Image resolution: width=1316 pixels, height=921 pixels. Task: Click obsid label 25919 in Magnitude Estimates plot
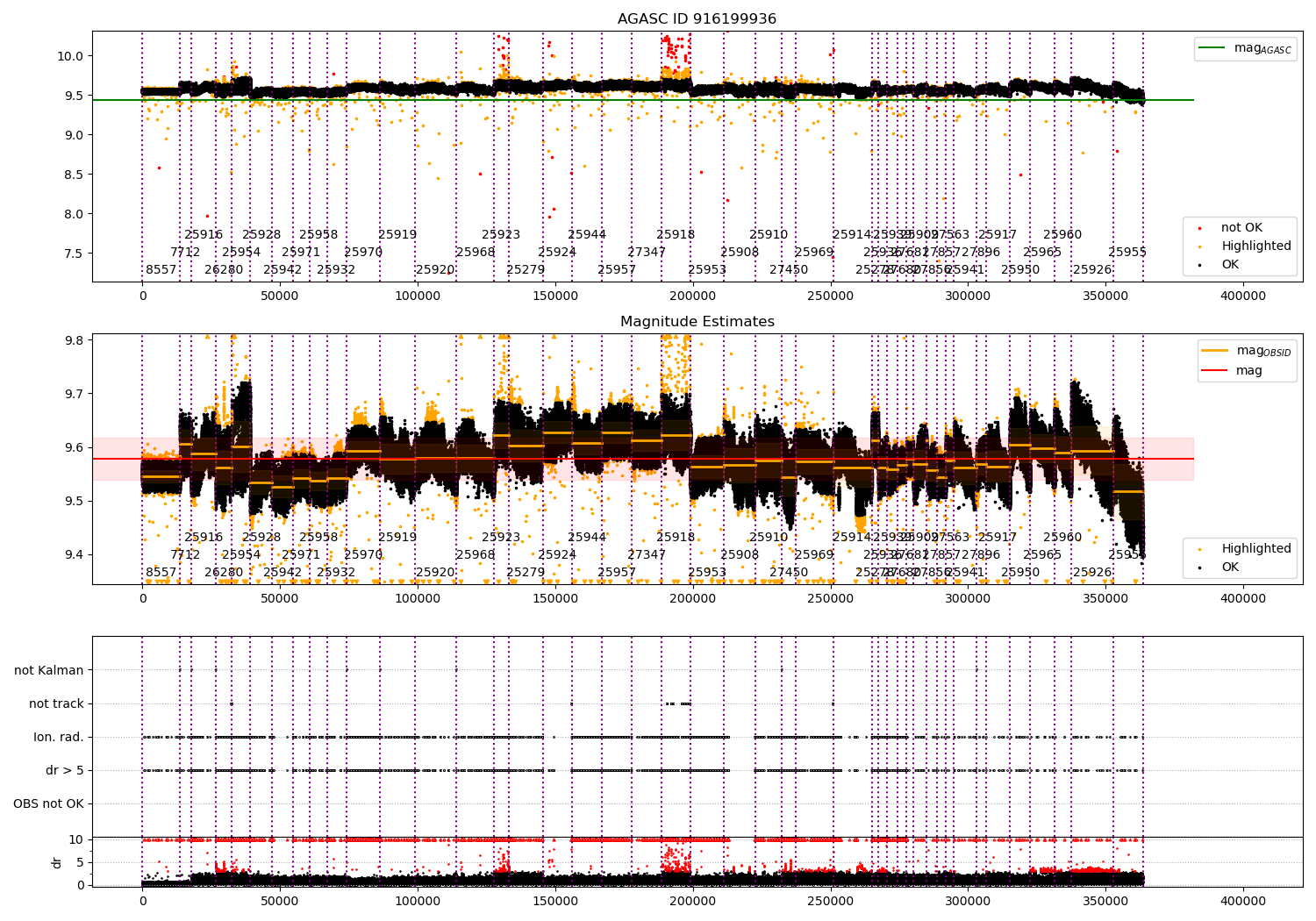(x=397, y=538)
